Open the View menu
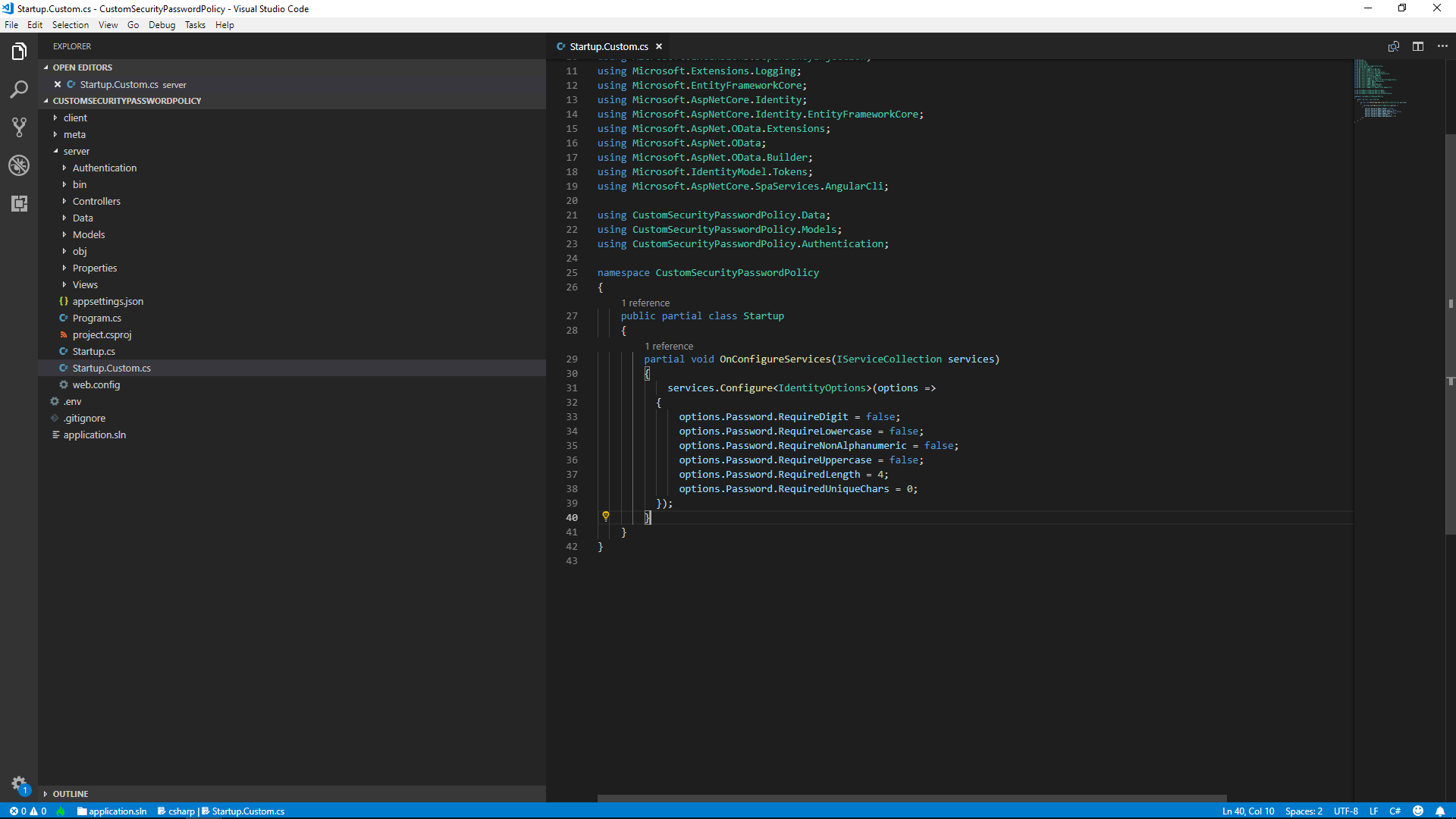1456x819 pixels. click(108, 25)
